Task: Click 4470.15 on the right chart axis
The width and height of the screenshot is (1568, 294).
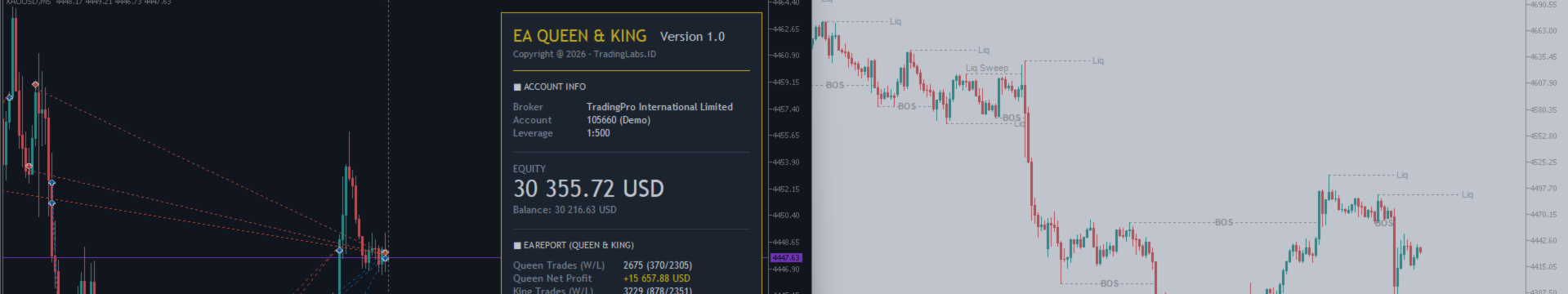Action: (x=1543, y=215)
